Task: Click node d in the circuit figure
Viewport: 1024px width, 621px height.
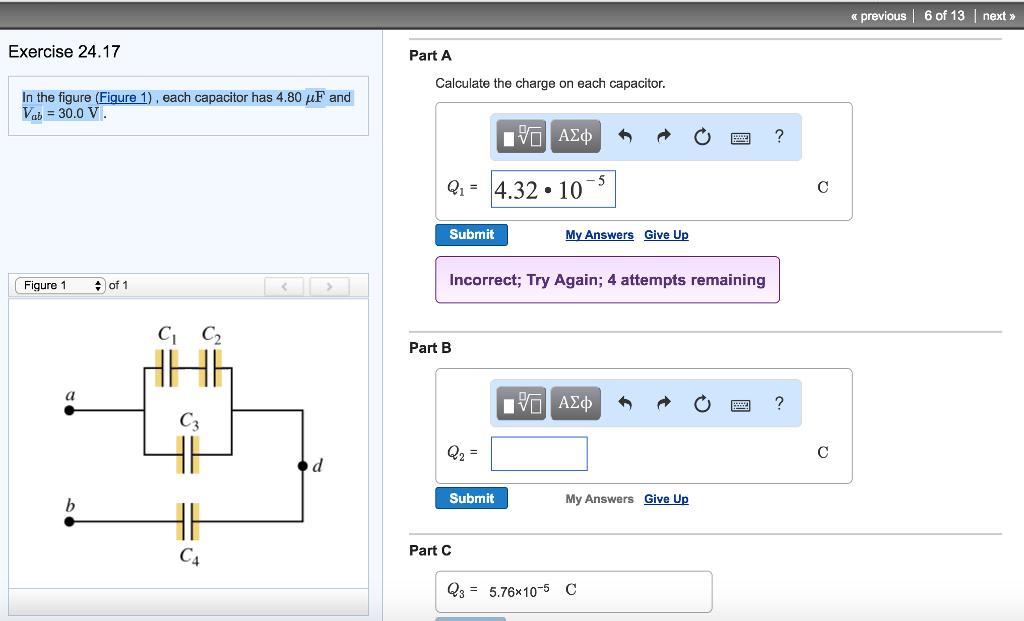Action: pos(302,466)
